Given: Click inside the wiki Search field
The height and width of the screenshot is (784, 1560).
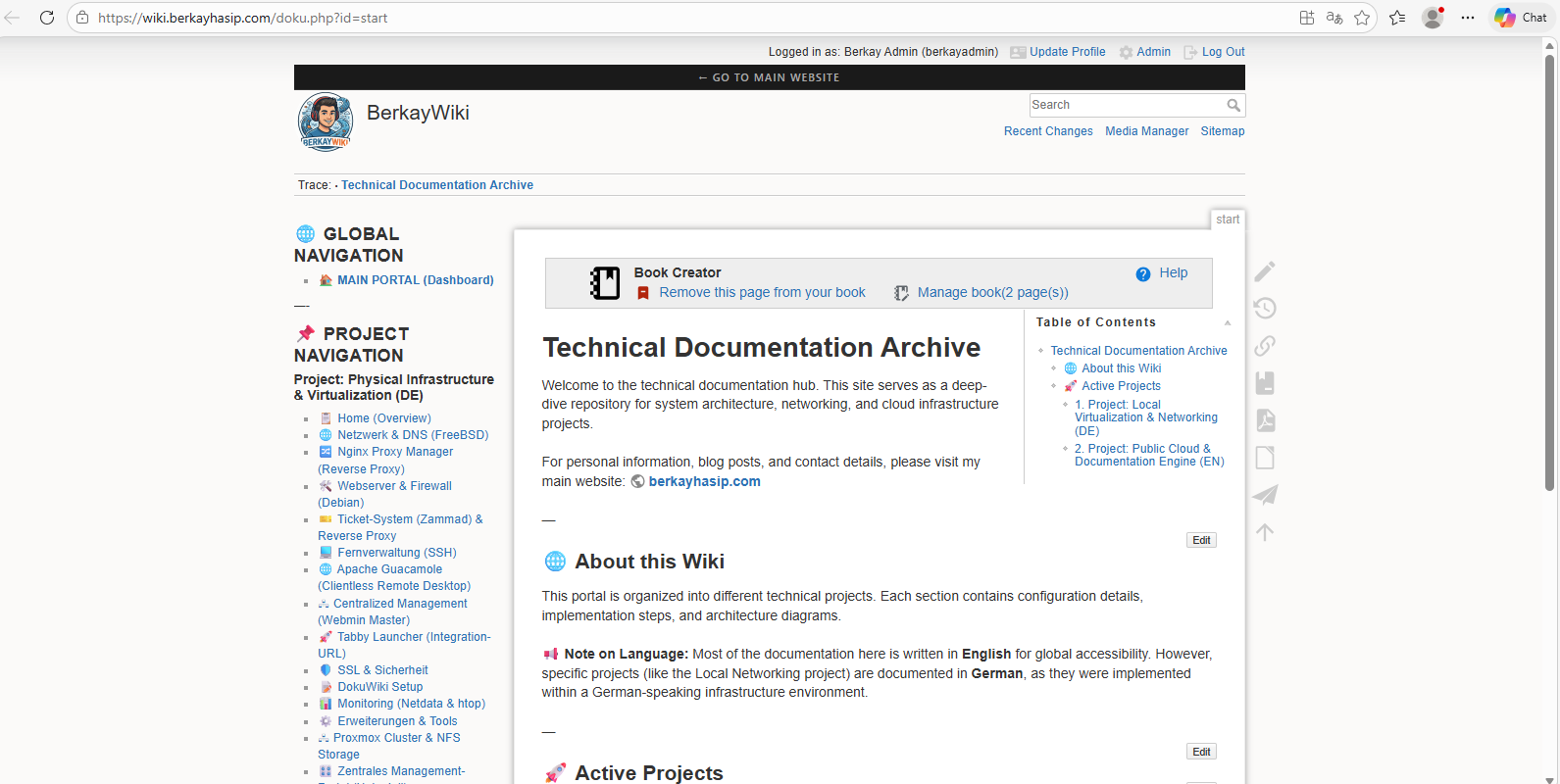Looking at the screenshot, I should click(1125, 105).
